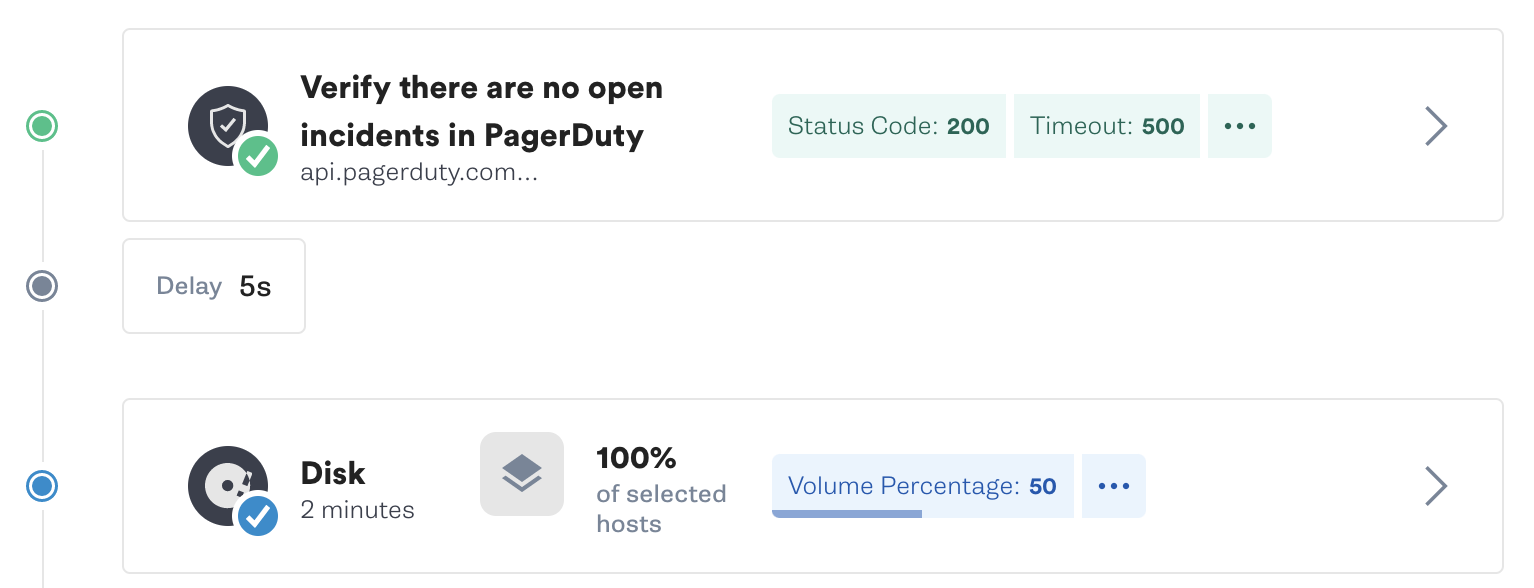This screenshot has width=1534, height=588.
Task: Click the Timeout: 500 tag
Action: click(x=1107, y=126)
